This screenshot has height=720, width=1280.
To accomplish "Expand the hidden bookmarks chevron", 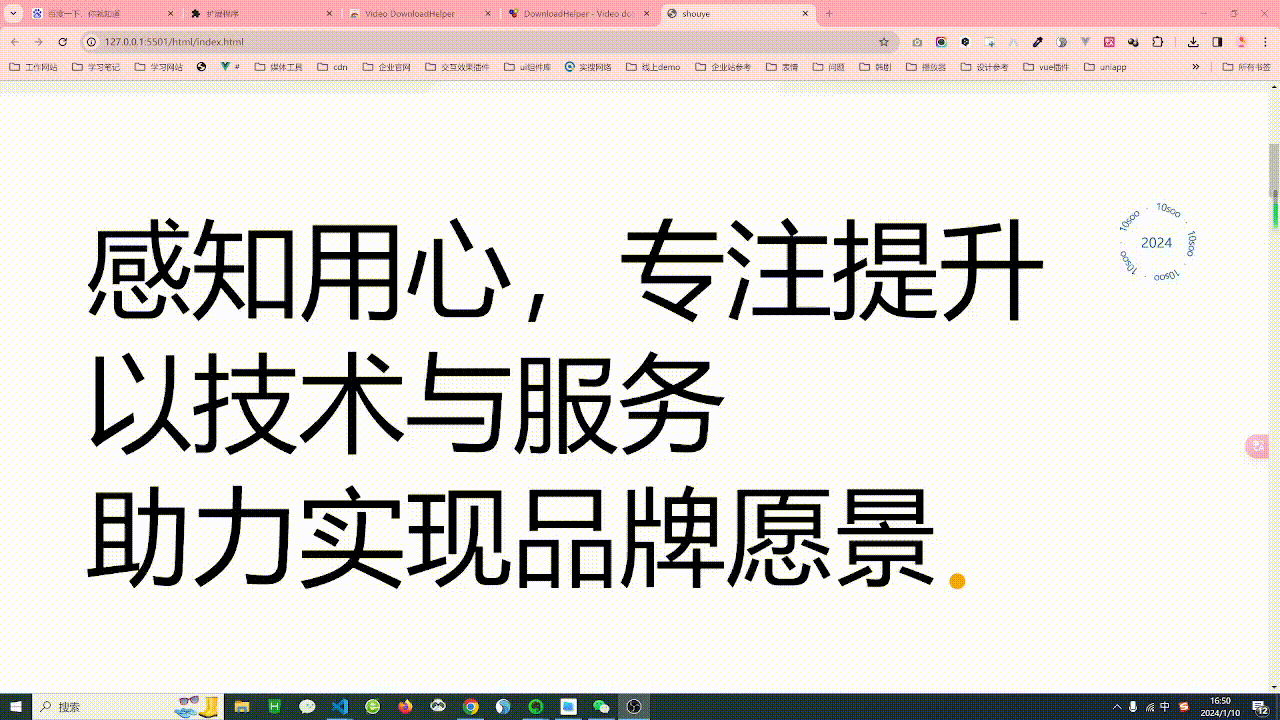I will coord(1195,67).
